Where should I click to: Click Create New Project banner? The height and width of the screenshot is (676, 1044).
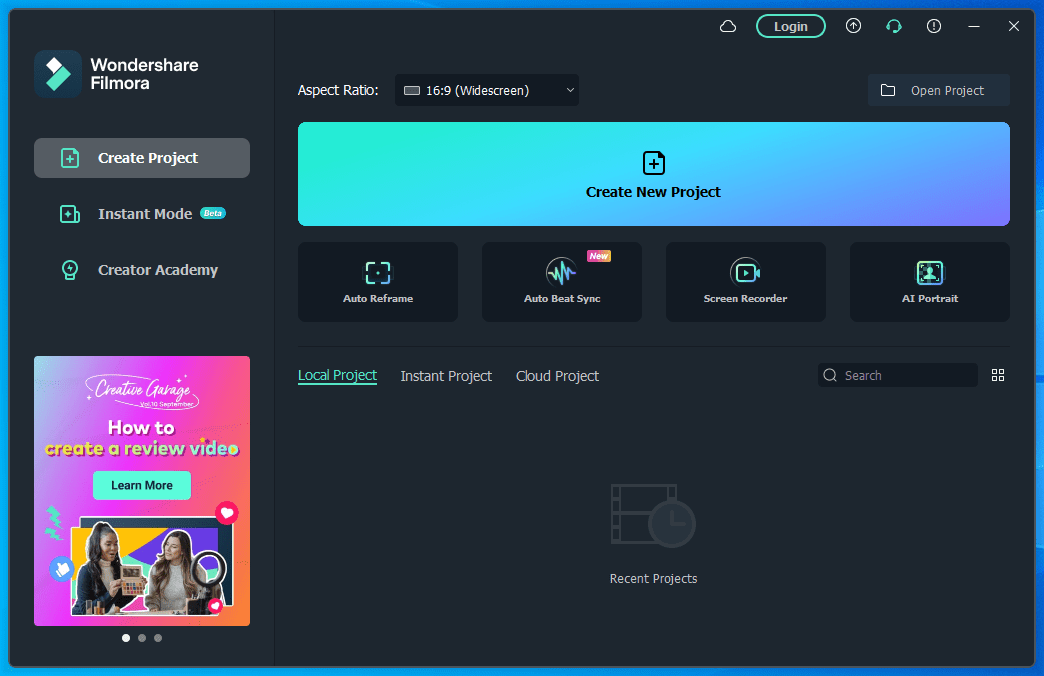653,174
